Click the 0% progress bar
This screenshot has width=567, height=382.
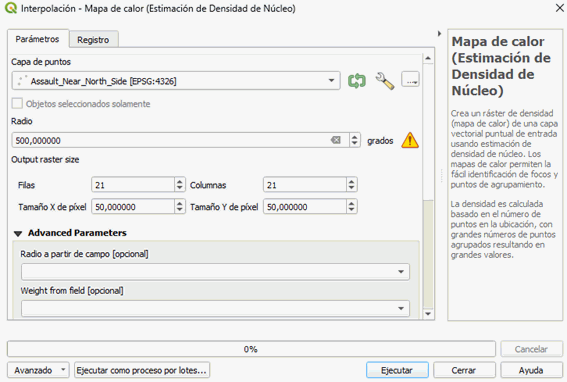(251, 349)
